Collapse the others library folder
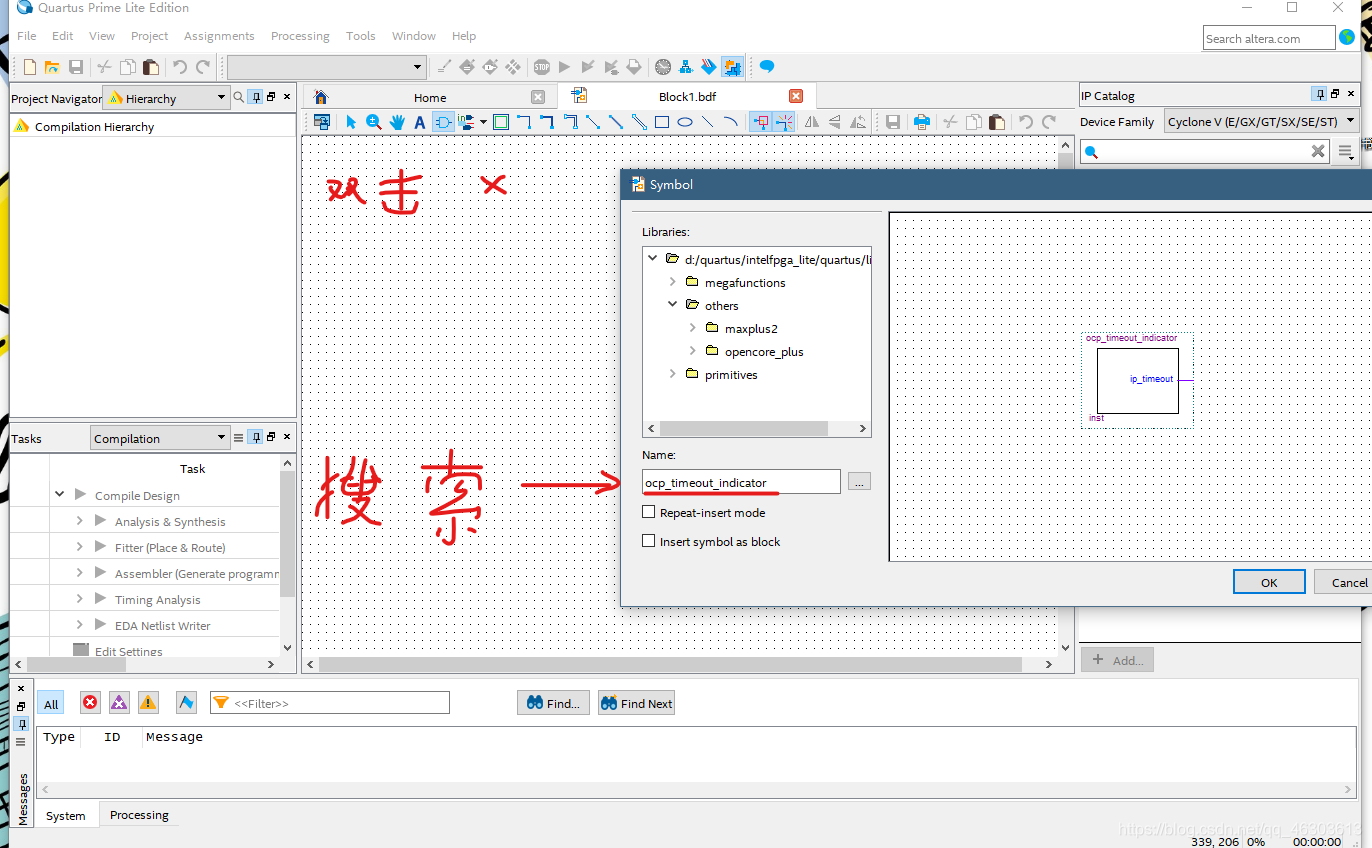The height and width of the screenshot is (848, 1372). coord(673,305)
